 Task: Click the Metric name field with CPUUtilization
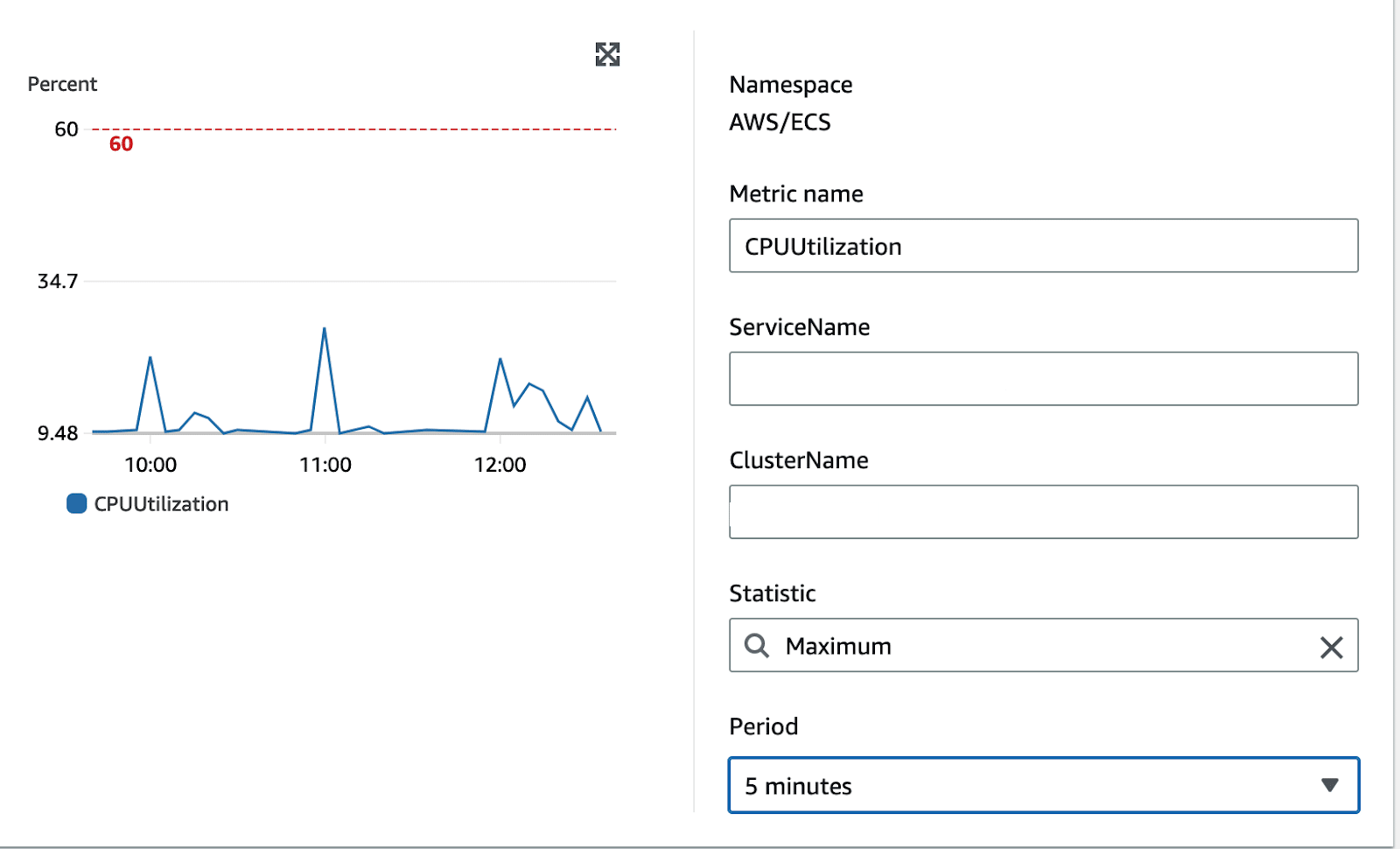pyautogui.click(x=1044, y=246)
